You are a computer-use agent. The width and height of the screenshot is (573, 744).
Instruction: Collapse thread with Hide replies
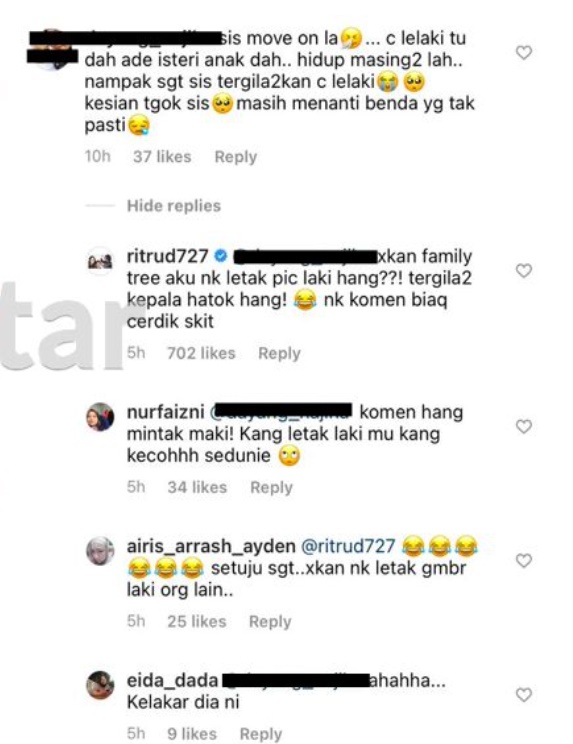[x=174, y=206]
